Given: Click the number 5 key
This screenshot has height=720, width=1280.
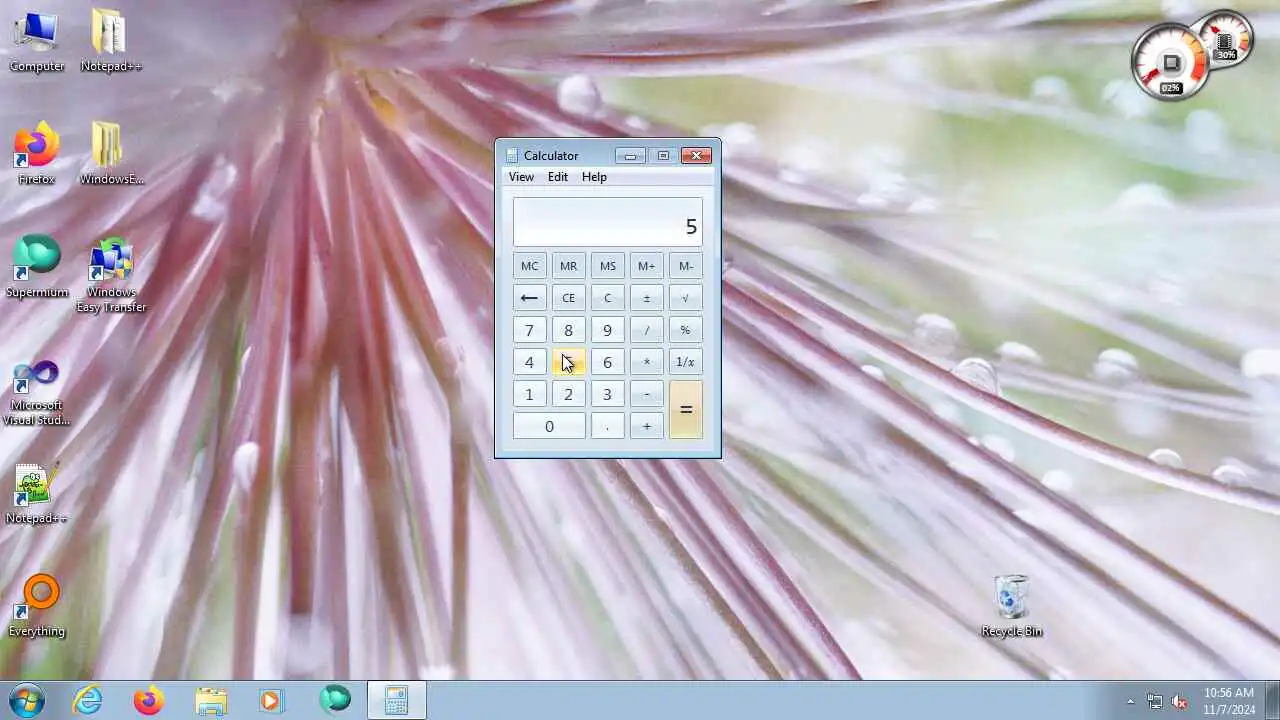Looking at the screenshot, I should 568,362.
